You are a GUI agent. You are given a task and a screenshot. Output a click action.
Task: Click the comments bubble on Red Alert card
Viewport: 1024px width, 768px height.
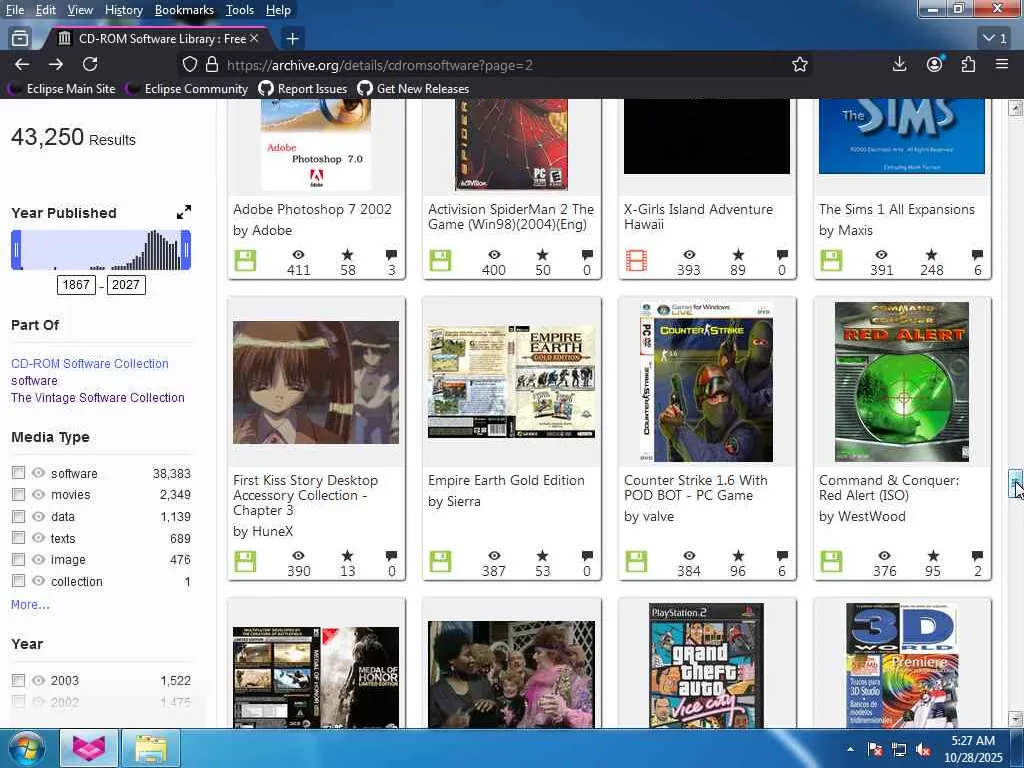[x=977, y=556]
